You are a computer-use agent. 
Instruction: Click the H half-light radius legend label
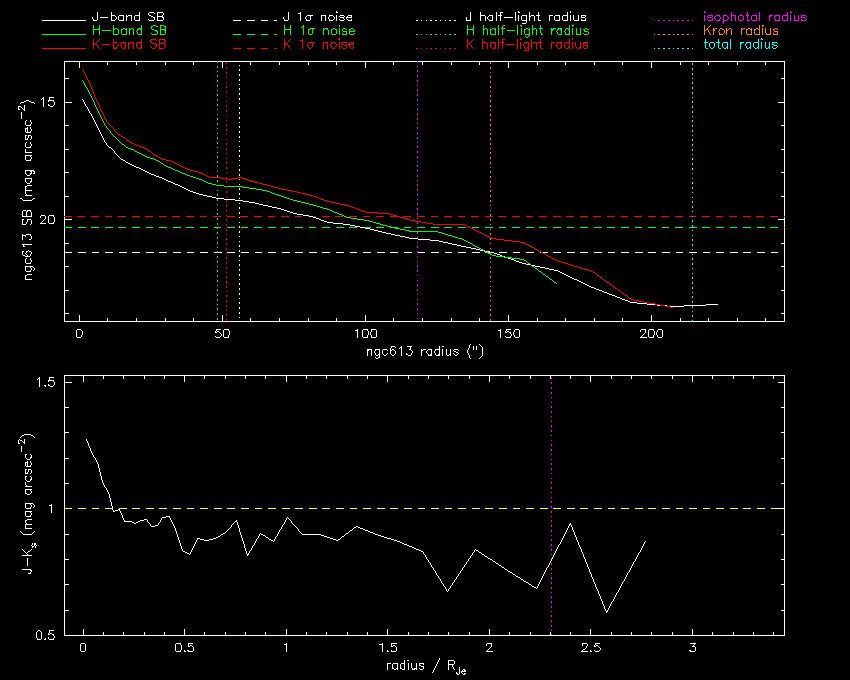[x=527, y=32]
